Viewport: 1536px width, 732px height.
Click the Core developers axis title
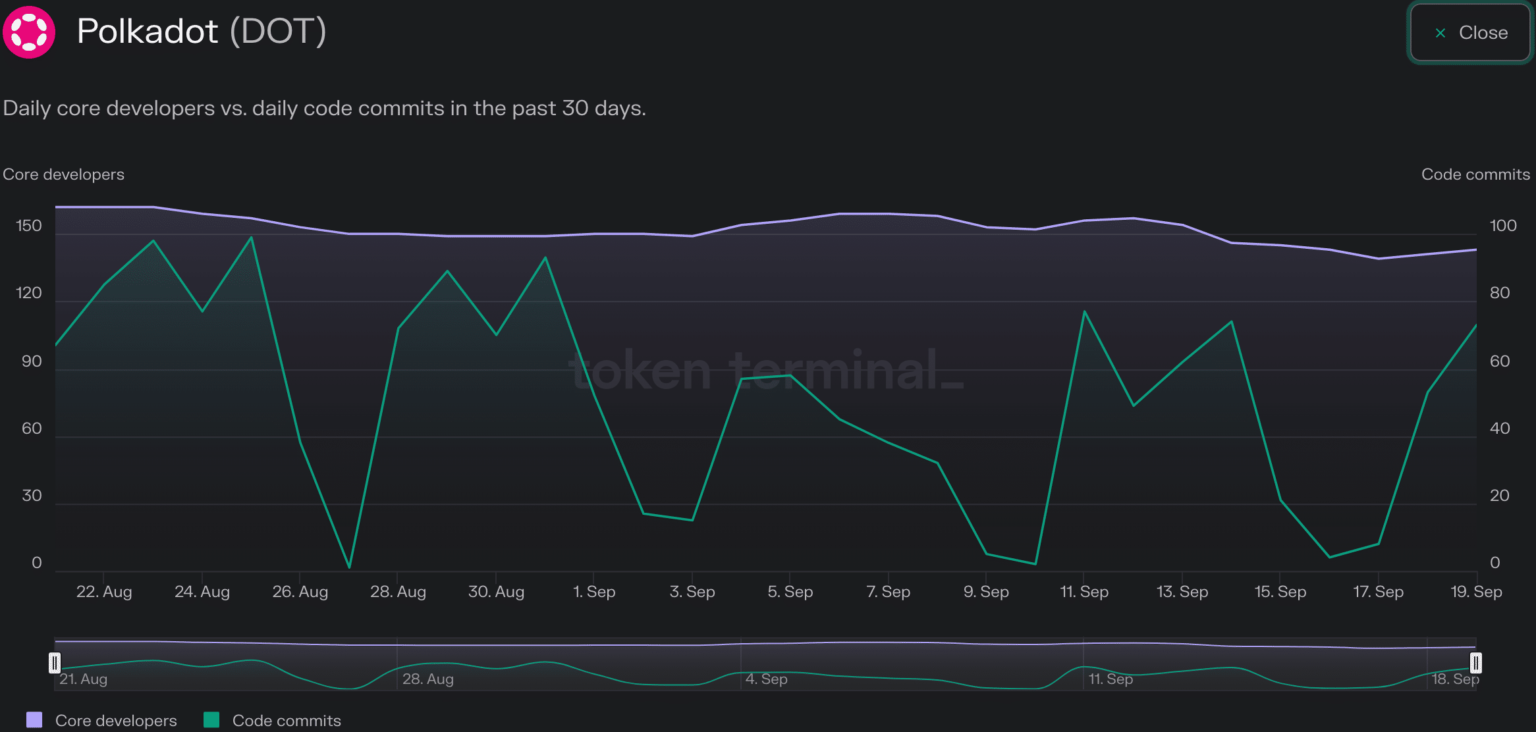(64, 174)
